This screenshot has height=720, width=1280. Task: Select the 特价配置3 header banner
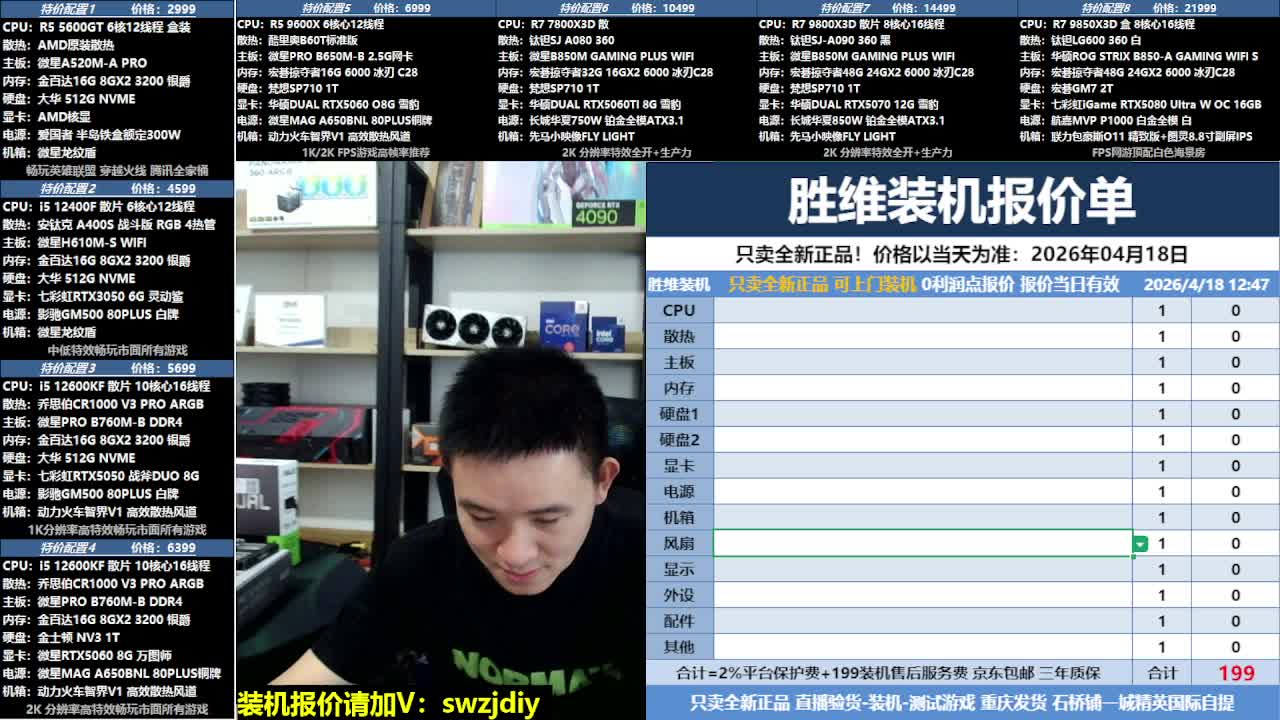coord(117,368)
